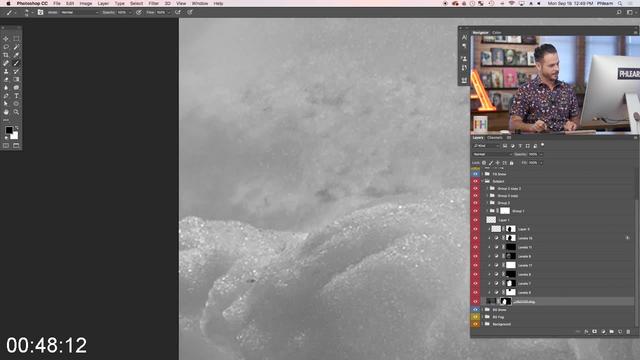The image size is (640, 360).
Task: Open the layer blend mode dropdown
Action: click(492, 154)
